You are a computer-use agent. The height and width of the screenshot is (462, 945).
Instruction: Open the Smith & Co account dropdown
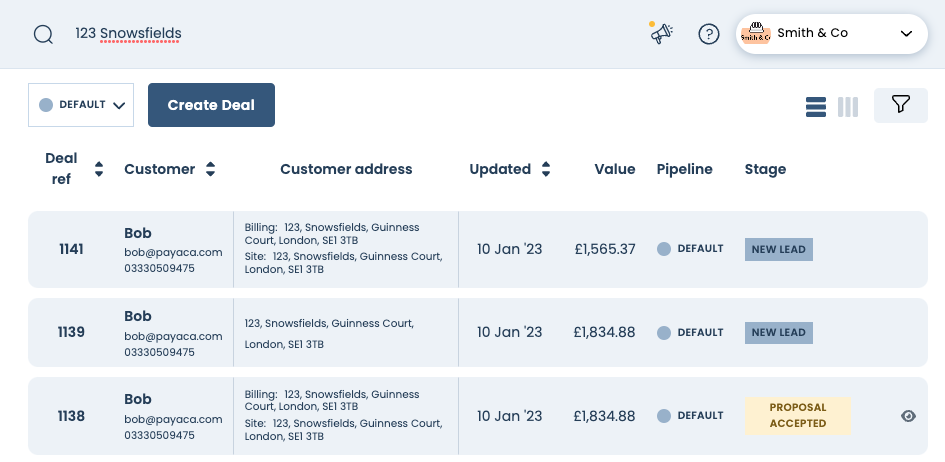click(905, 34)
